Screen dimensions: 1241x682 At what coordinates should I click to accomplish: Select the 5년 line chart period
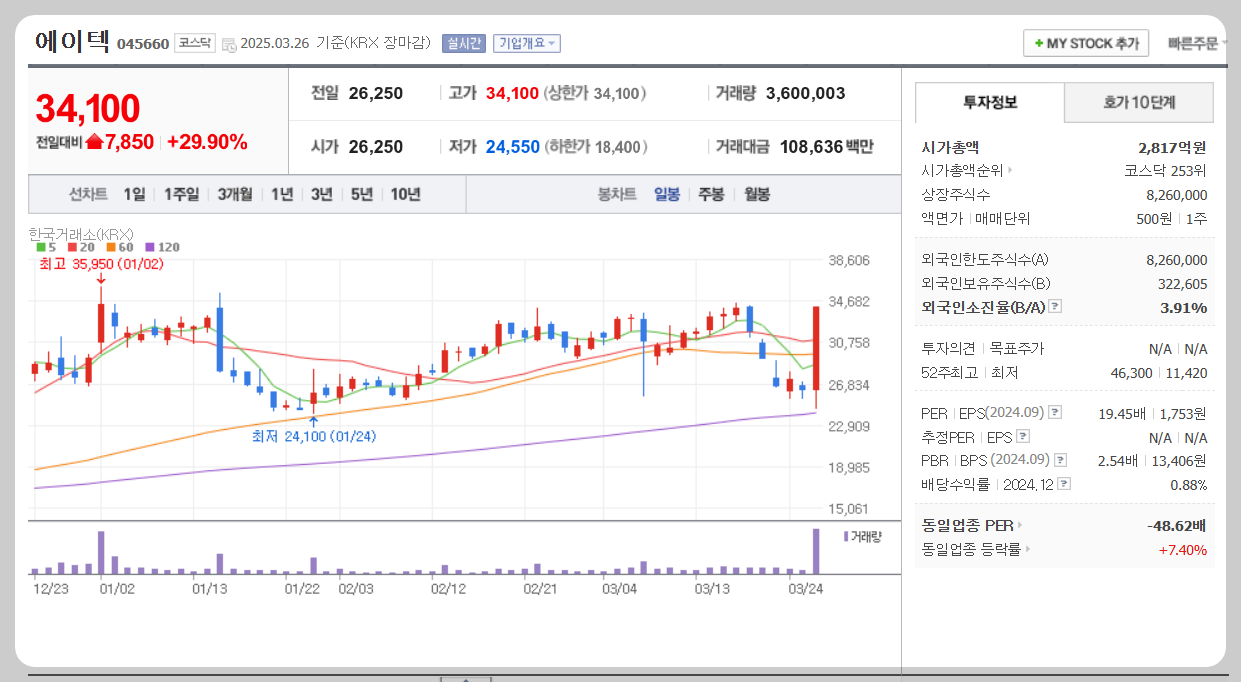click(x=361, y=194)
